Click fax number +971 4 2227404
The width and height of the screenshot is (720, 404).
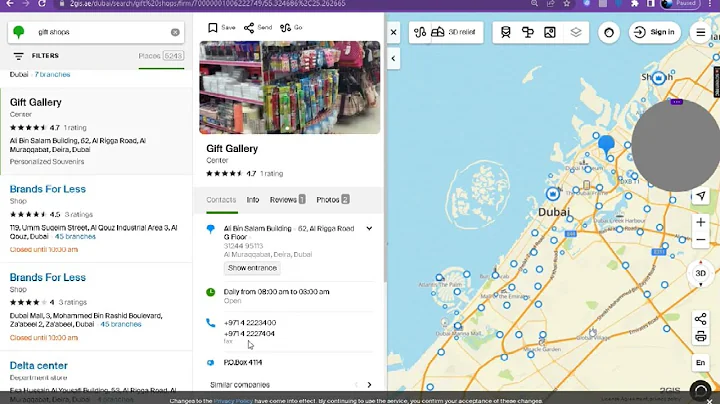click(x=249, y=334)
